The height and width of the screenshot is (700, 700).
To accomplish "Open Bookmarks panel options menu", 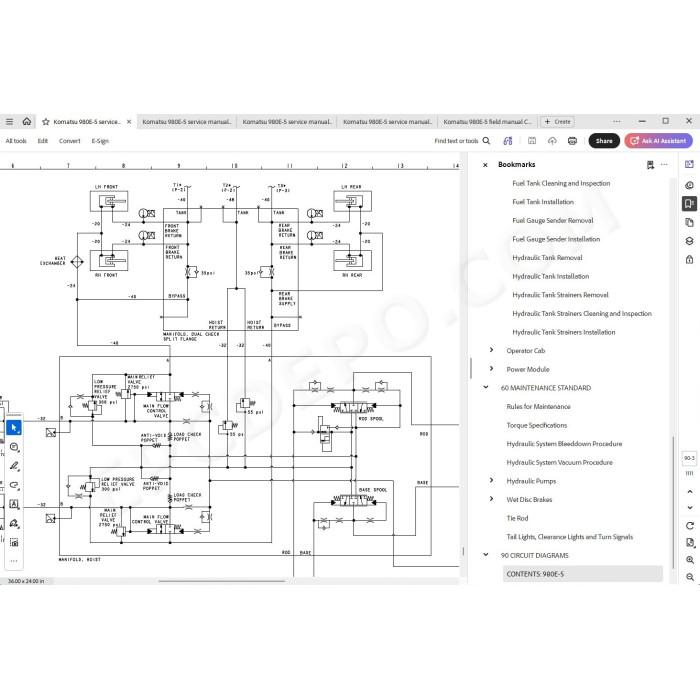I will (664, 165).
